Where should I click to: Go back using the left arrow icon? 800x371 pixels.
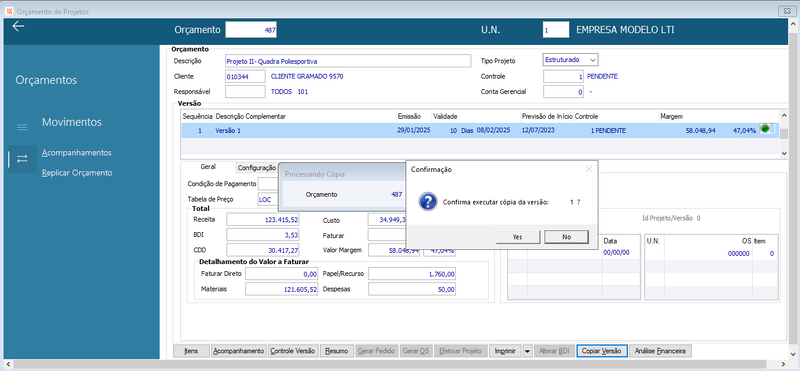click(x=18, y=27)
